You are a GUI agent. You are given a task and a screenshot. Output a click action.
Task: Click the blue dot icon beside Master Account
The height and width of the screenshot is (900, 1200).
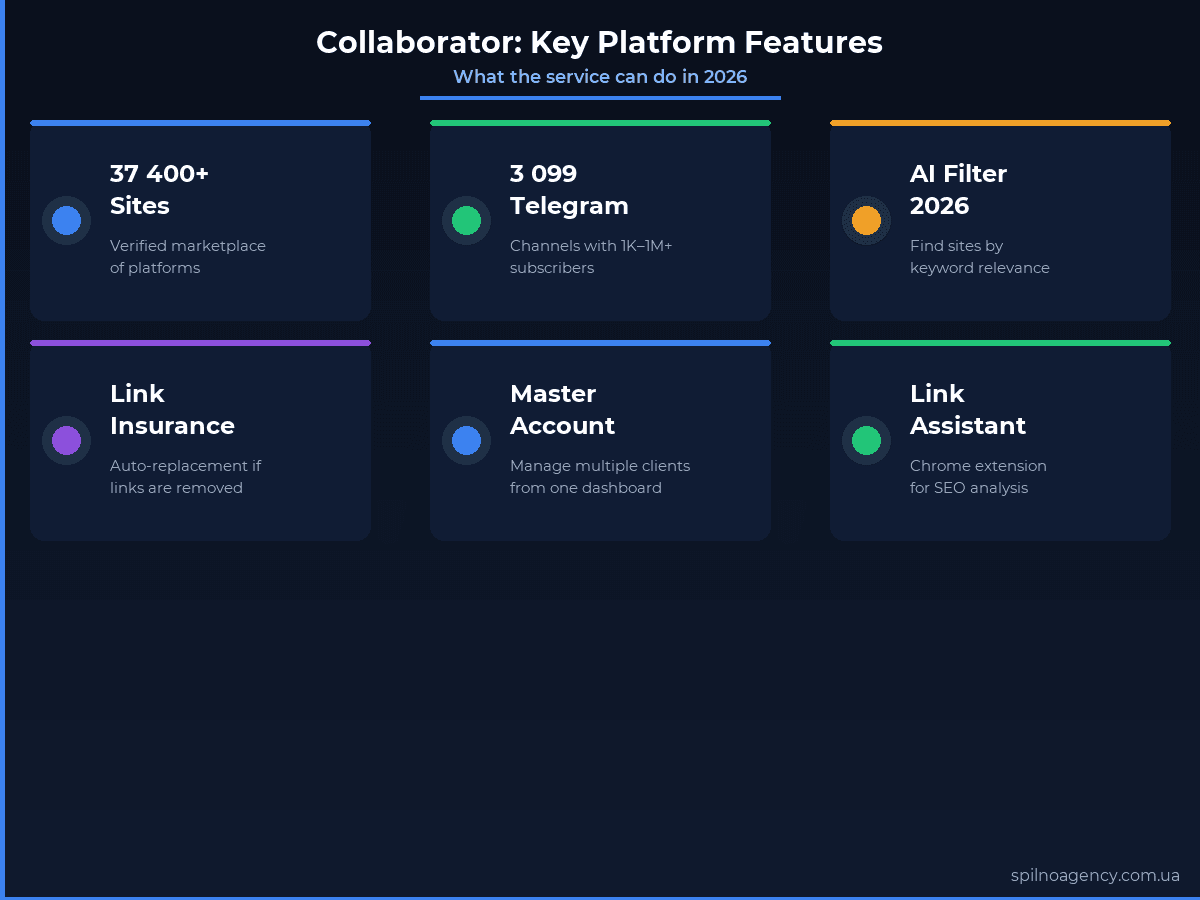pos(466,440)
